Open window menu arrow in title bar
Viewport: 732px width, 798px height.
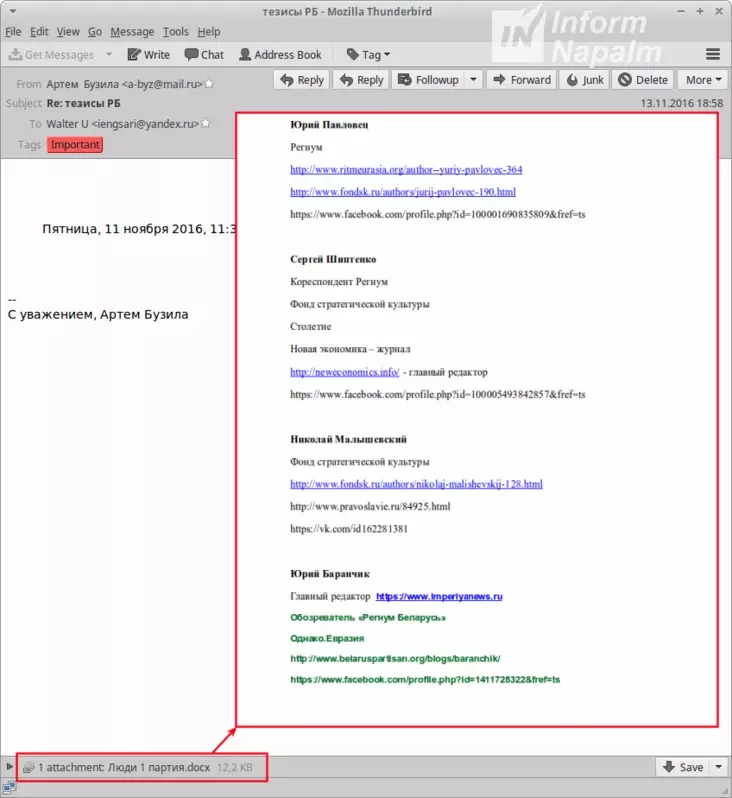(13, 11)
